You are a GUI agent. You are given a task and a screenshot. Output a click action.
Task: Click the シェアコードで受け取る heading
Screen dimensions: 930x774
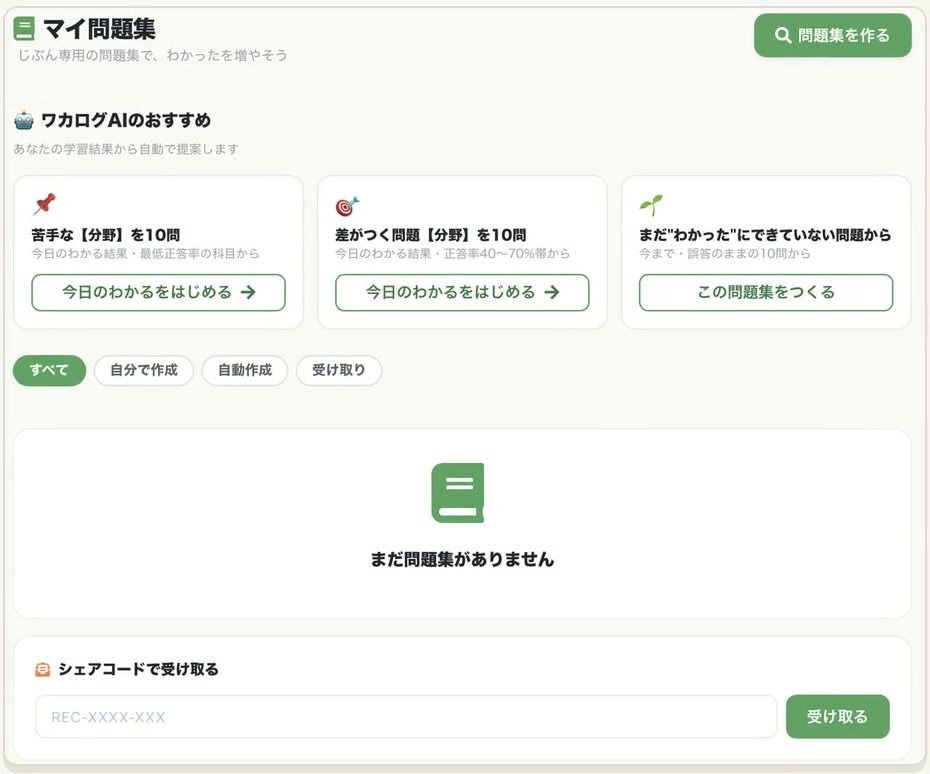pos(138,670)
